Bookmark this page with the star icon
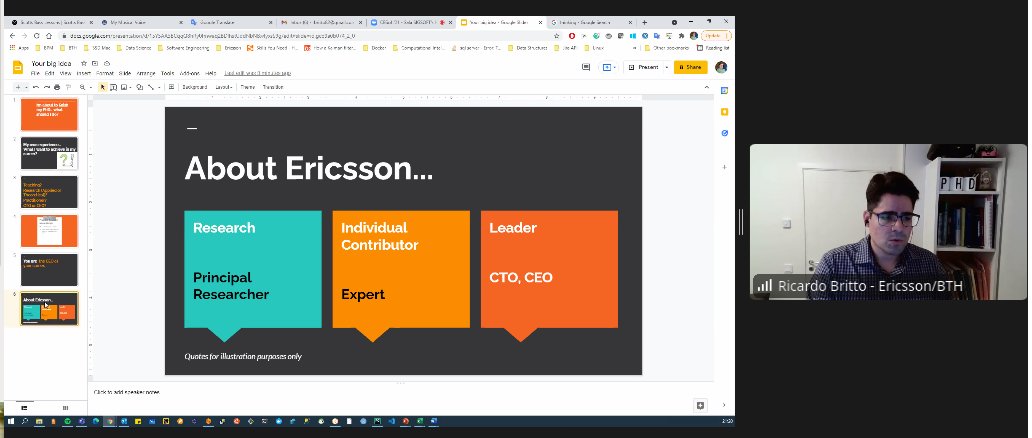This screenshot has height=438, width=1032. tap(557, 36)
